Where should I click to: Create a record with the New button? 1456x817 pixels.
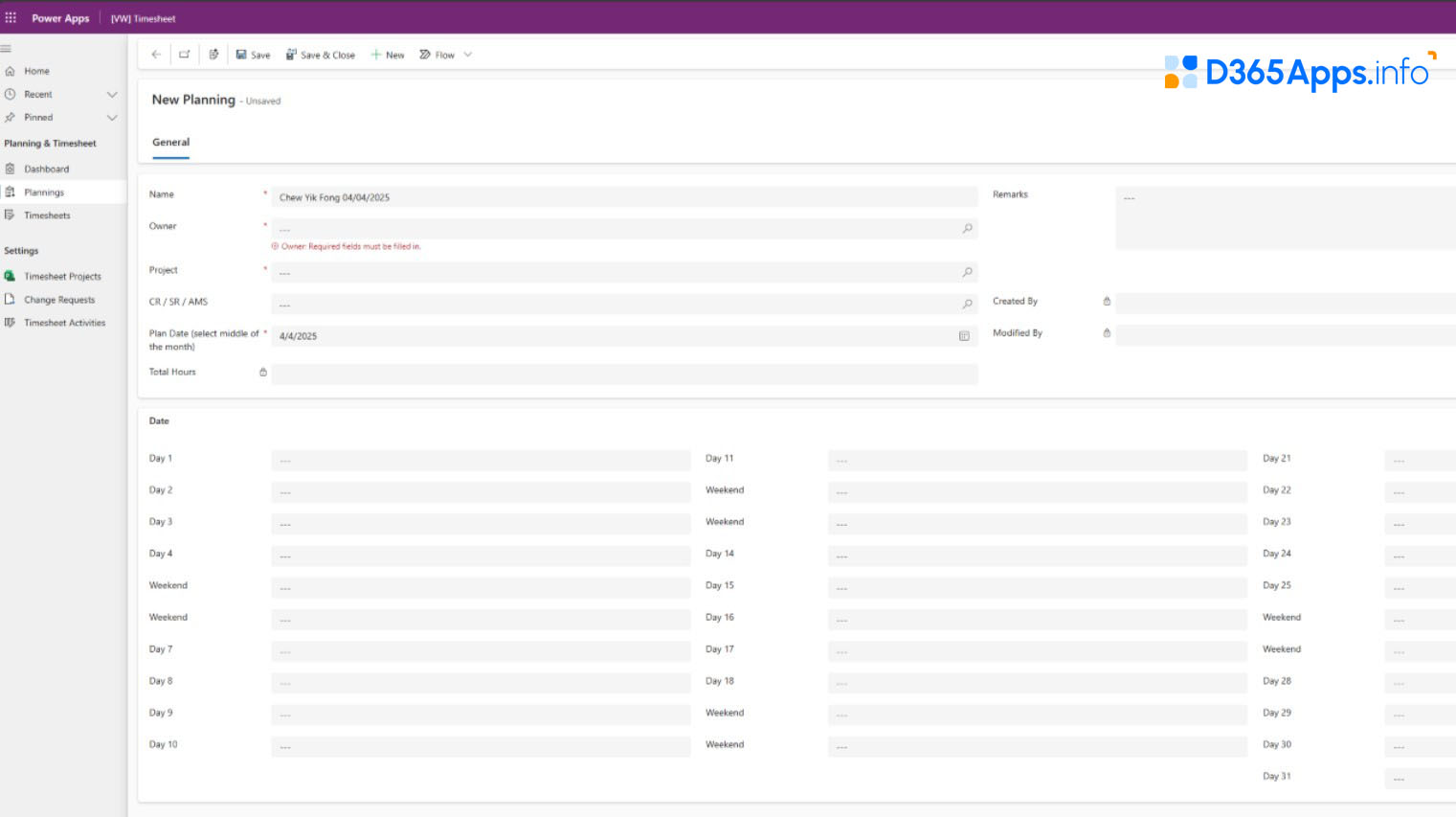(388, 55)
